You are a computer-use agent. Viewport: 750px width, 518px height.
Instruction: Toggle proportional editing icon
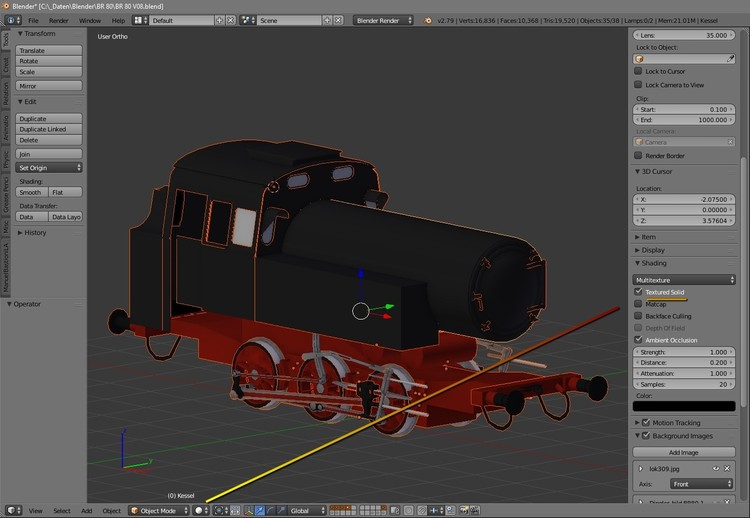[408, 510]
